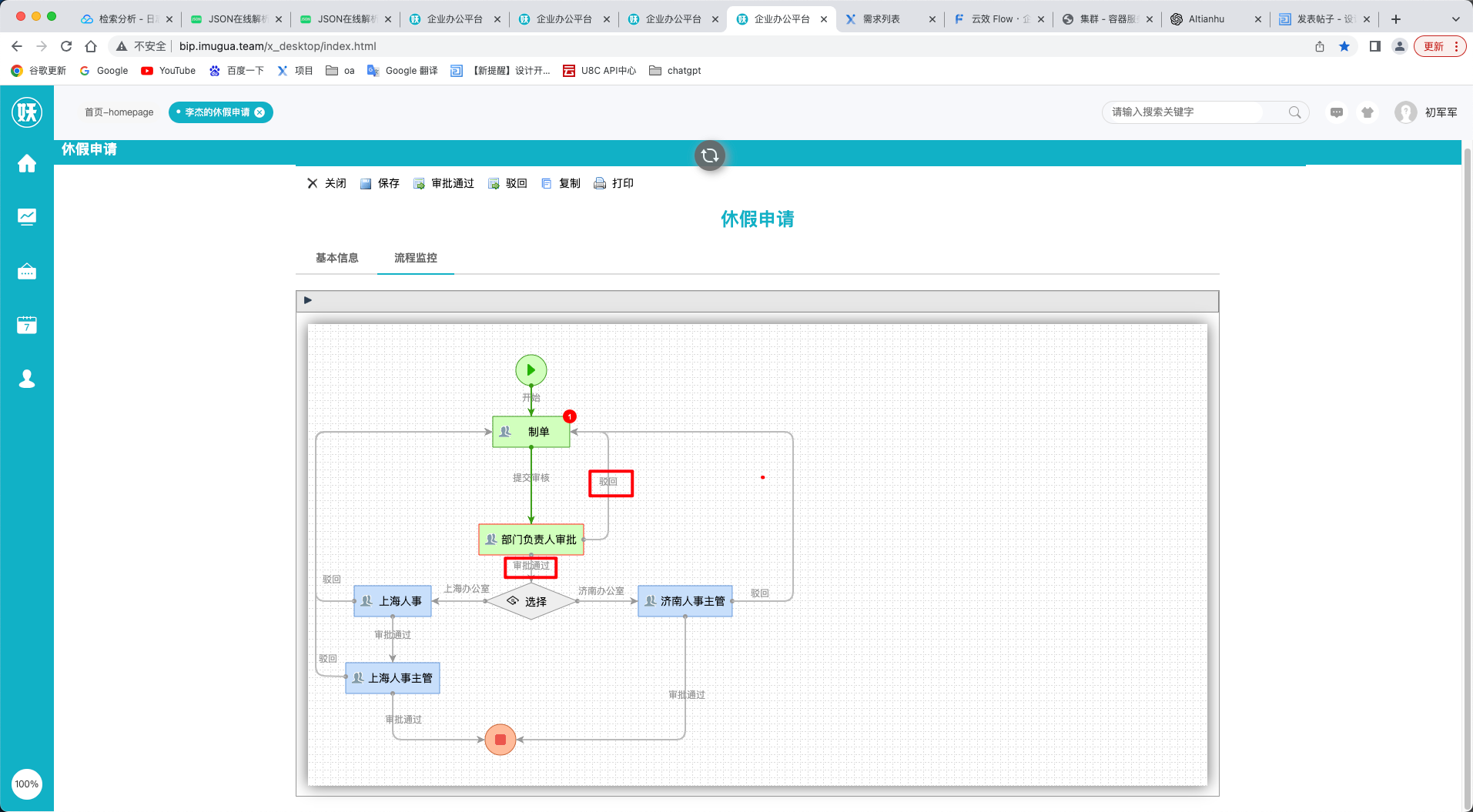The width and height of the screenshot is (1473, 812).
Task: Click the search magnifier icon
Action: pyautogui.click(x=1295, y=112)
